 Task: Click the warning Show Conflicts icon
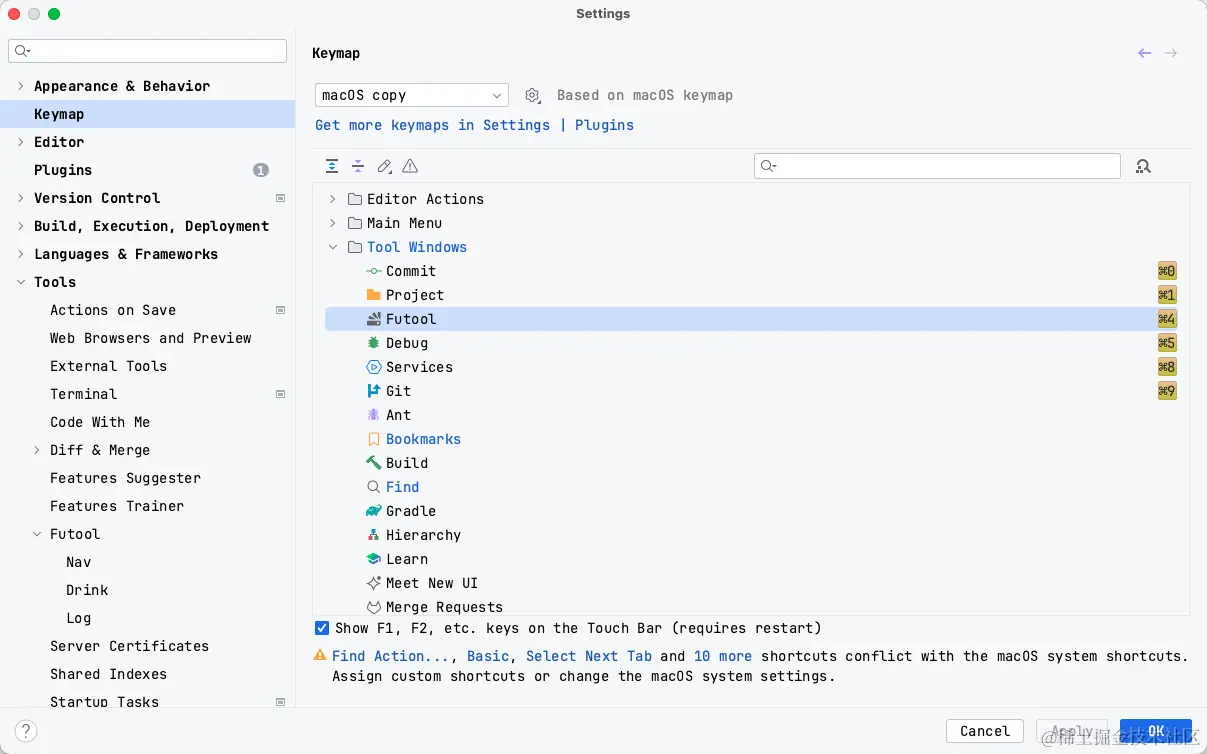click(410, 166)
